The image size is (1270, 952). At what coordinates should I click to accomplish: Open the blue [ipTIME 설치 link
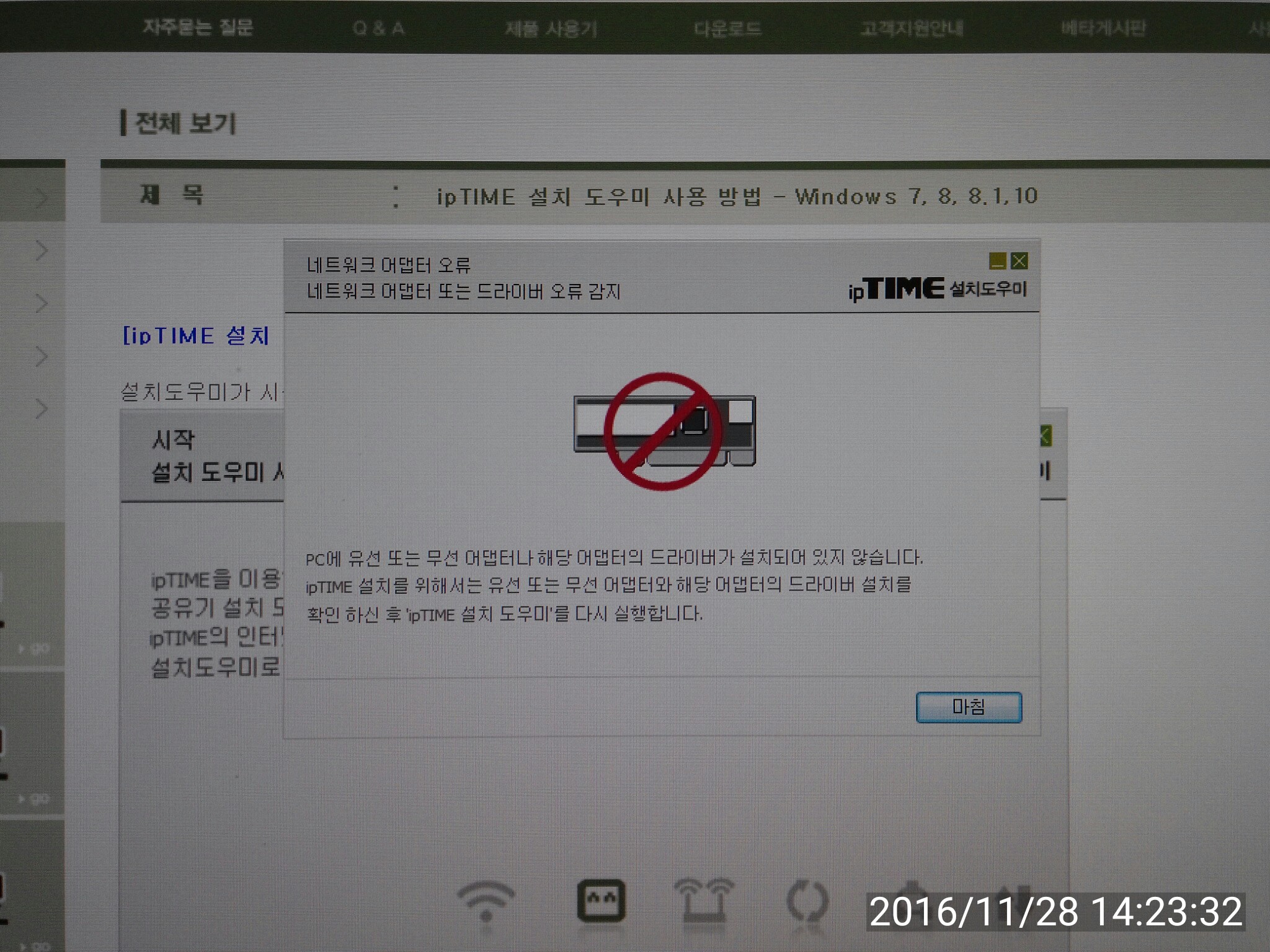[x=196, y=336]
